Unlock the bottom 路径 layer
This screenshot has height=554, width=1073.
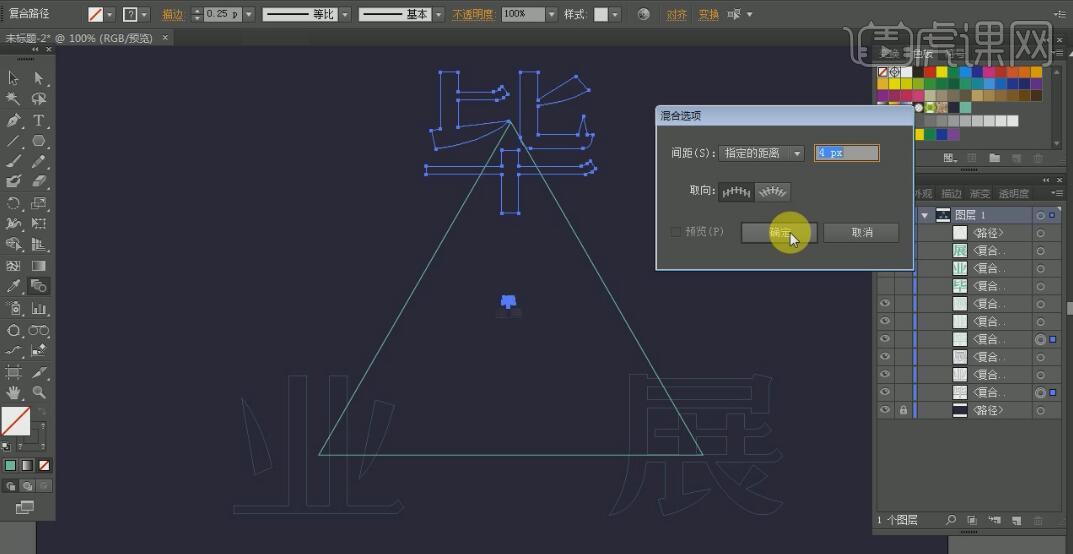[904, 411]
